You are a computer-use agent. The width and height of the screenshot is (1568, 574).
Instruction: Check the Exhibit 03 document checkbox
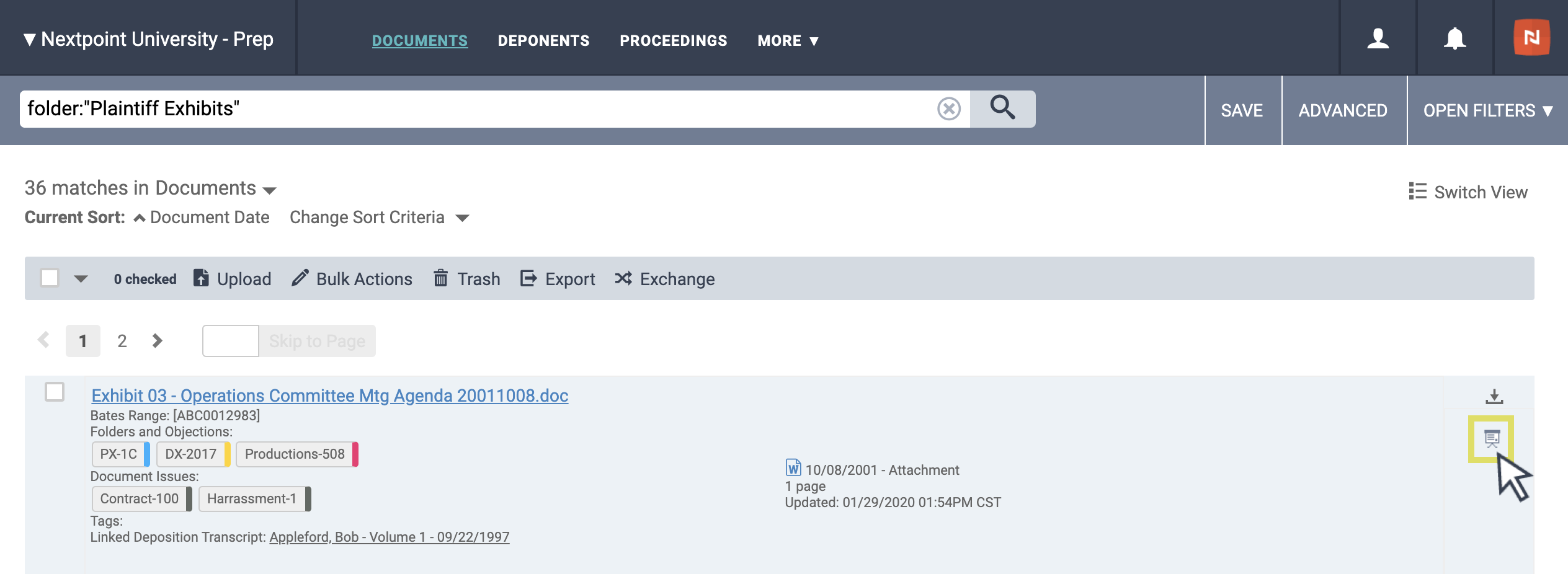point(55,392)
